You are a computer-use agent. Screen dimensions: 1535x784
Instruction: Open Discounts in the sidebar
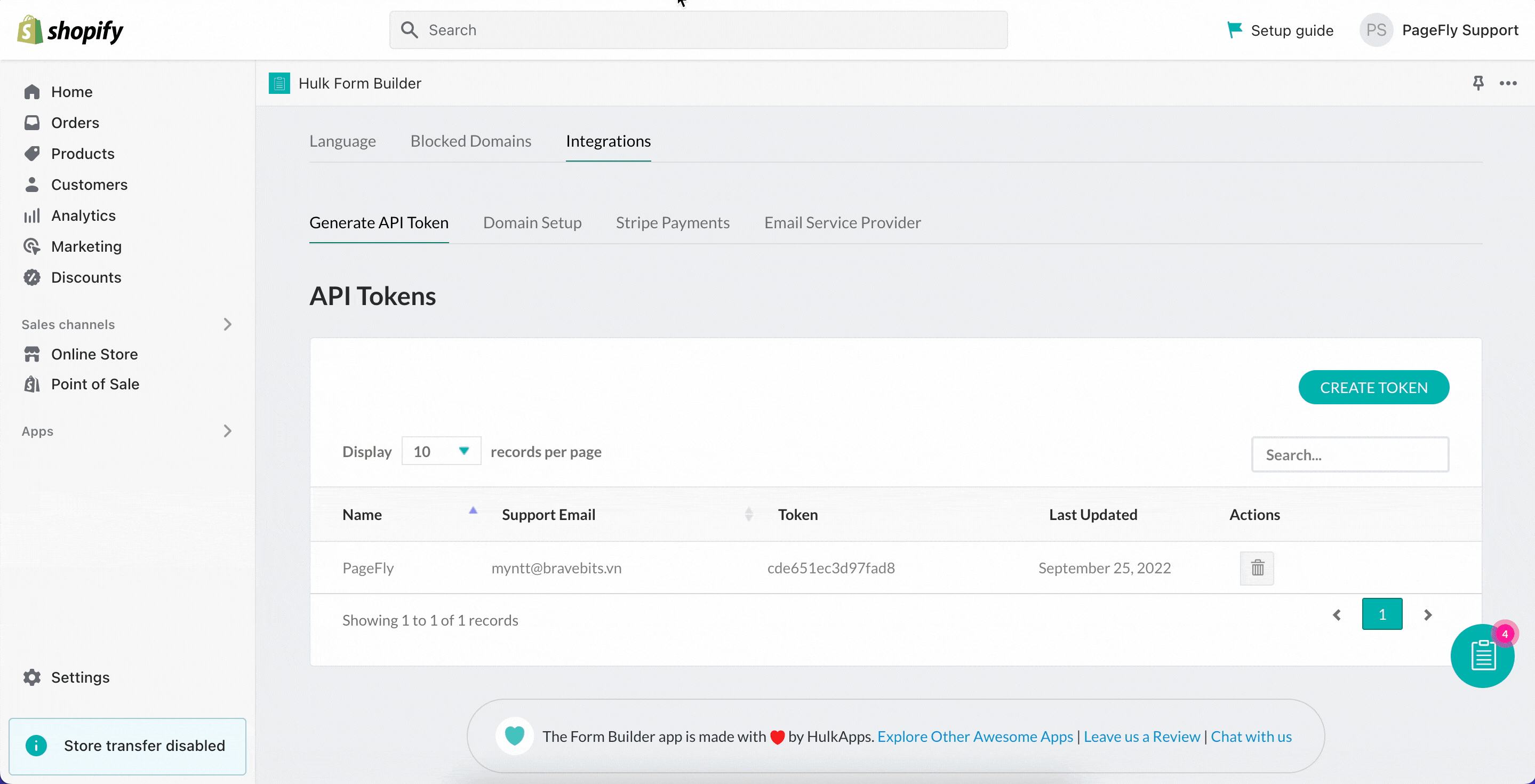(86, 278)
